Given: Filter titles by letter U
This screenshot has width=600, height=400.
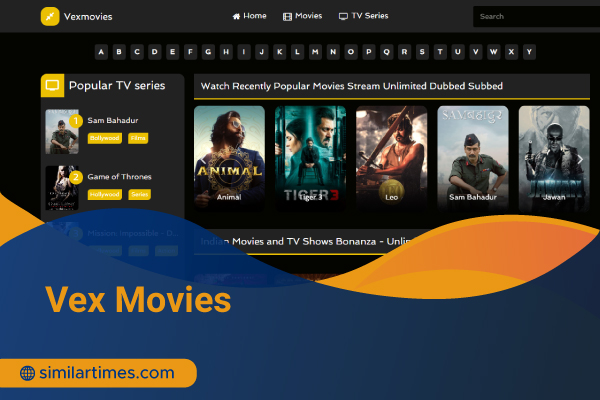Looking at the screenshot, I should point(458,52).
